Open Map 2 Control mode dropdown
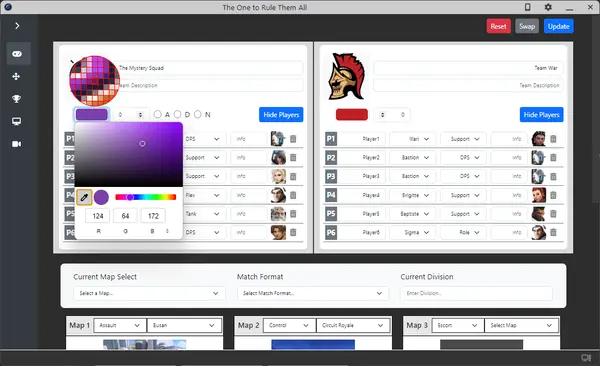This screenshot has height=366, width=600. (x=289, y=325)
